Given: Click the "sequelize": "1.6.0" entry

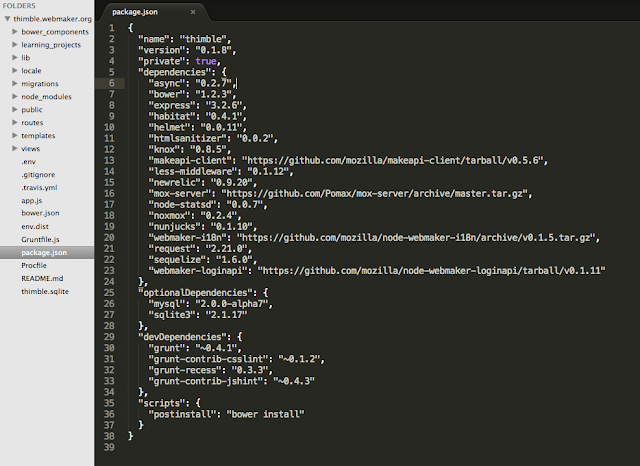Looking at the screenshot, I should coord(202,260).
